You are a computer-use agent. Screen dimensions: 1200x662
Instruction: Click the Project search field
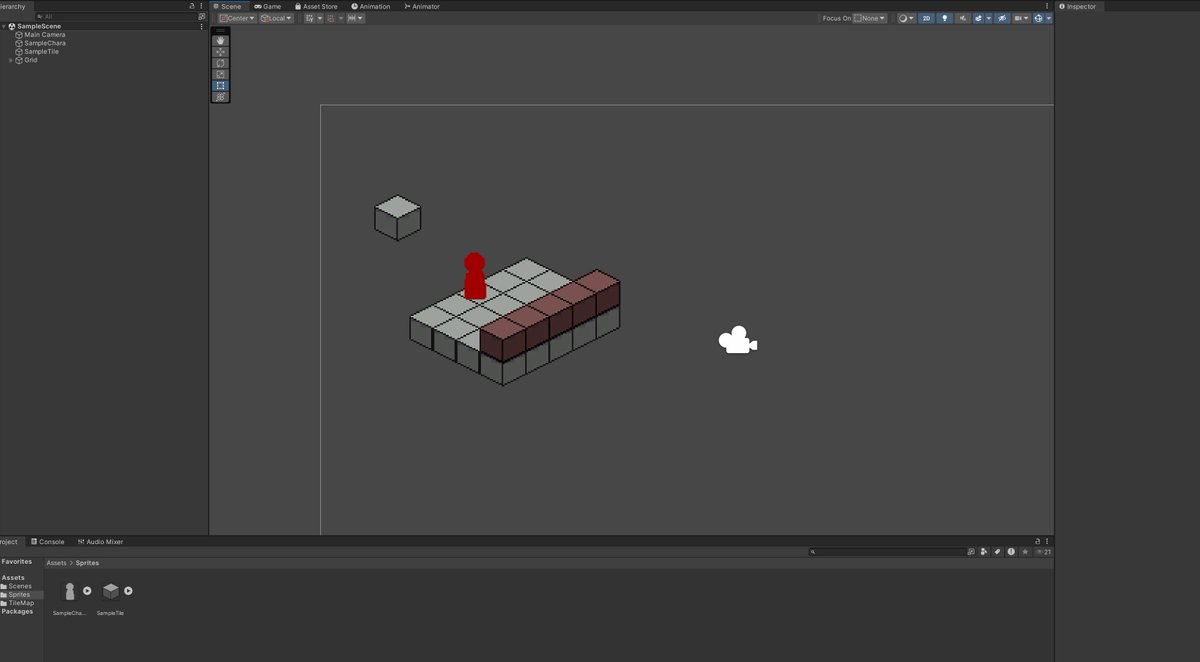[x=888, y=551]
